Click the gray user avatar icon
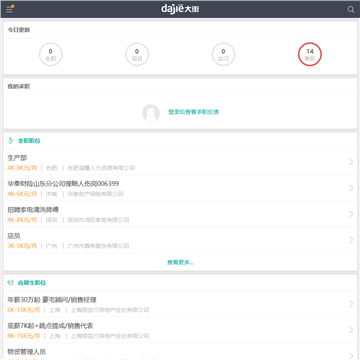The image size is (360, 360). tap(151, 113)
